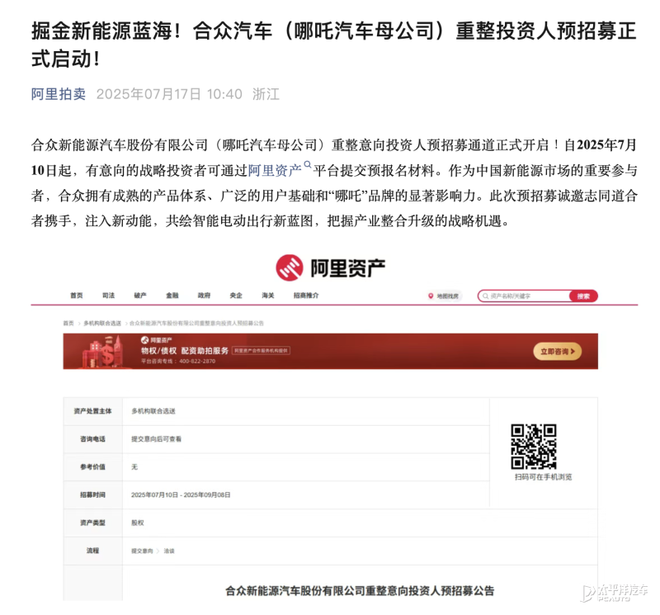The width and height of the screenshot is (660, 615).
Task: Click the 流程 row label
Action: tap(93, 551)
